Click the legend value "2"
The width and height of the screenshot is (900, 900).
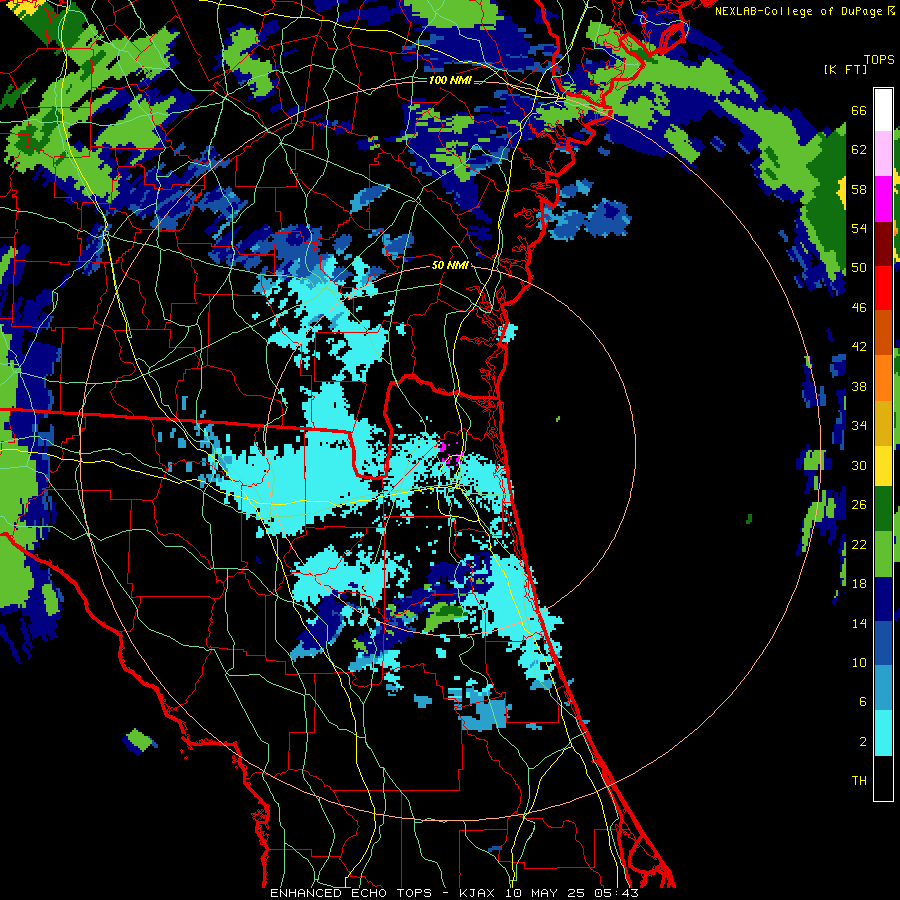point(863,742)
